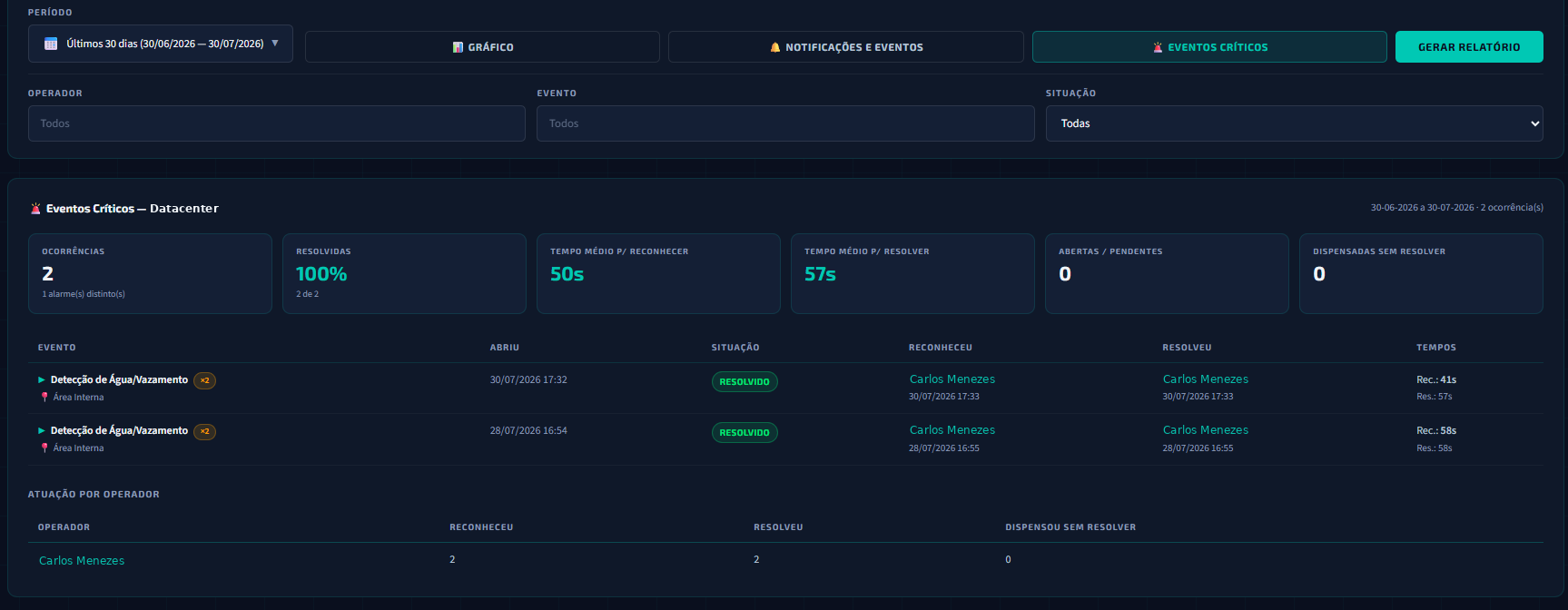Click the Situação column header in events table
The height and width of the screenshot is (610, 1568).
point(735,348)
